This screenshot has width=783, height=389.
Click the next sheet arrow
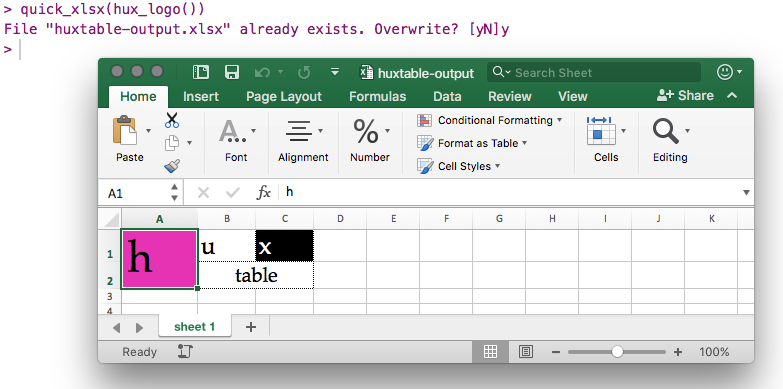[139, 328]
